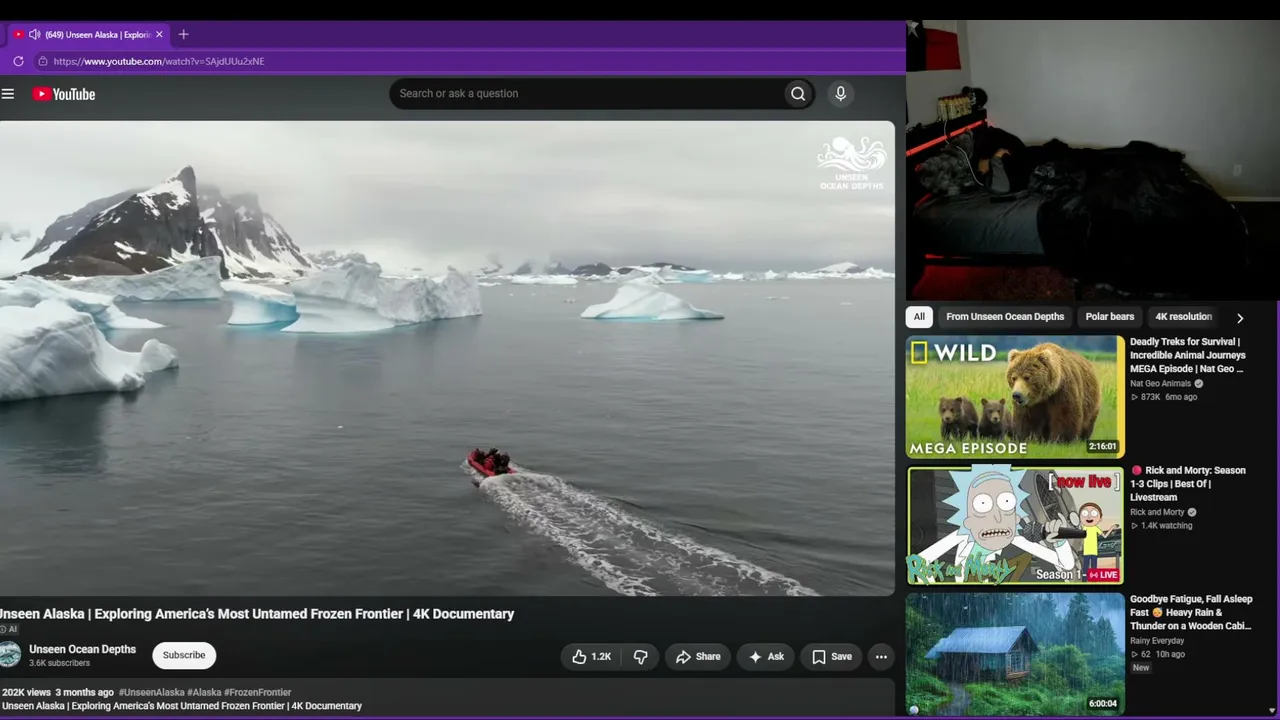Click the #FrozenFrontier hashtag
Viewport: 1280px width, 720px height.
point(257,692)
